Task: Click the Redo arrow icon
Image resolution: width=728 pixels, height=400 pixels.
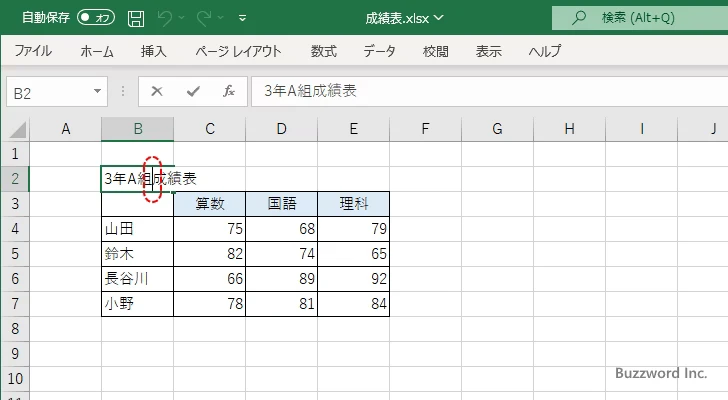Action: (x=204, y=18)
